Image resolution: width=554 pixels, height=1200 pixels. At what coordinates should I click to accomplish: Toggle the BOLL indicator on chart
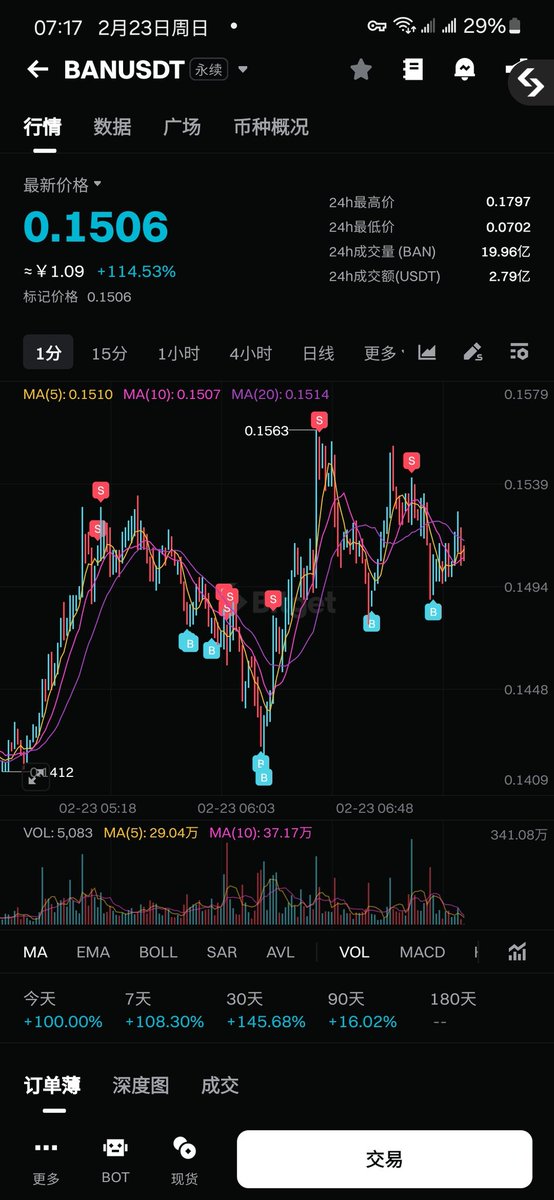pyautogui.click(x=158, y=952)
